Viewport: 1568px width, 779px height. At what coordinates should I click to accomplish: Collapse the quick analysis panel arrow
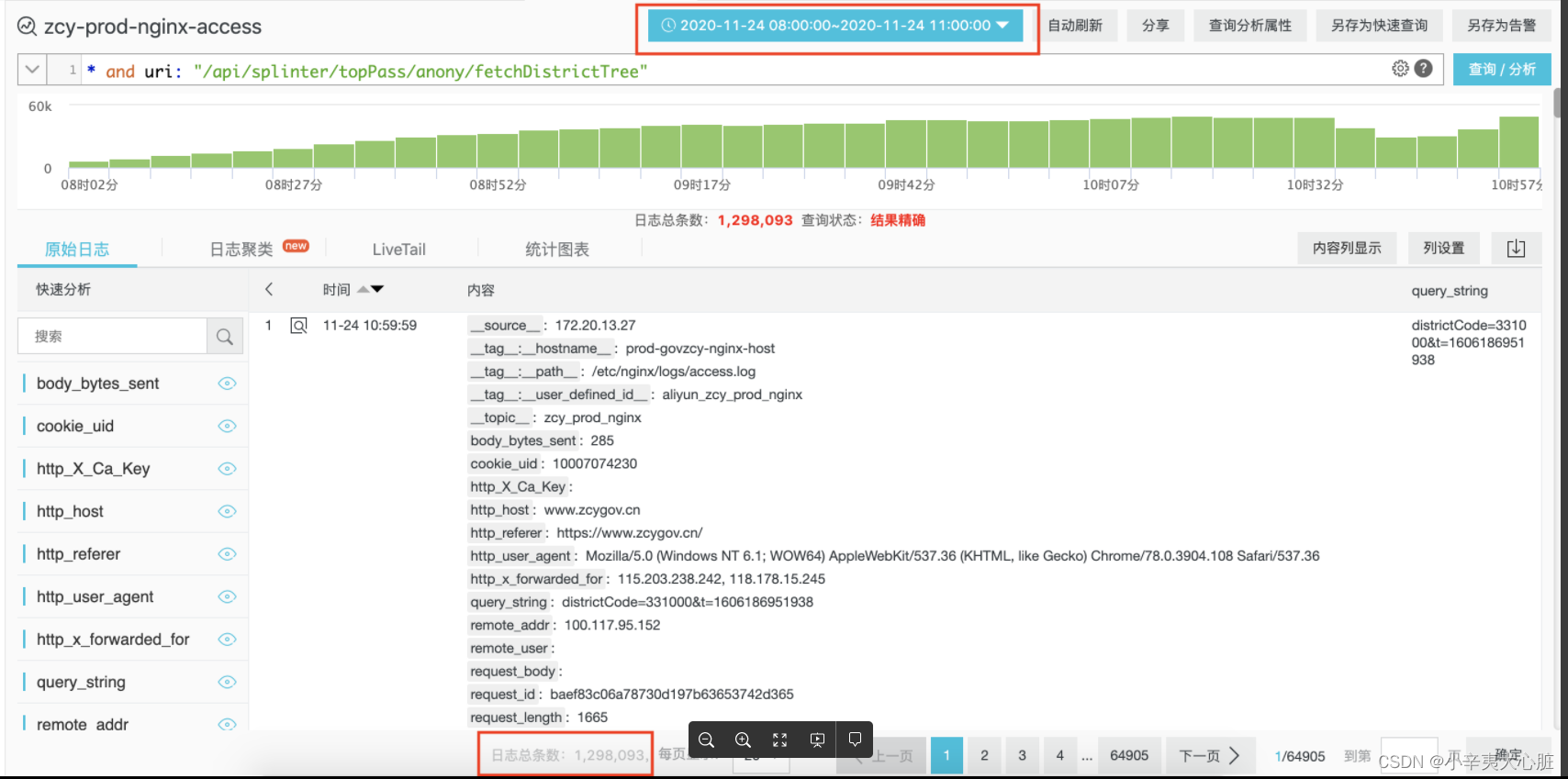[x=269, y=289]
